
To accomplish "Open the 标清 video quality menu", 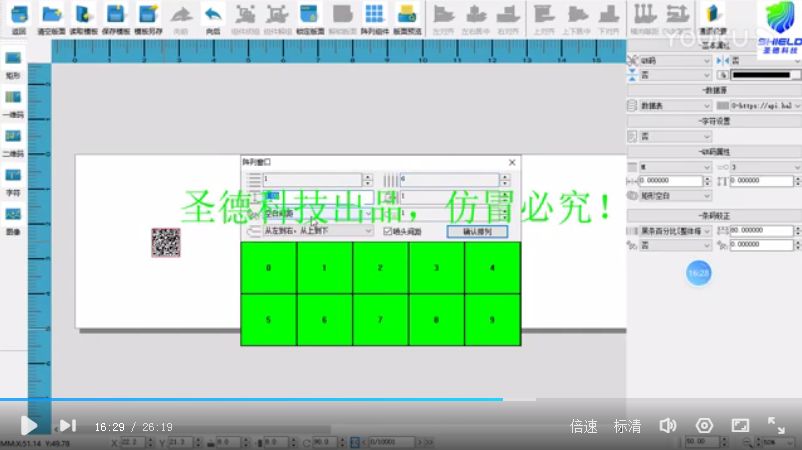I will [x=627, y=426].
